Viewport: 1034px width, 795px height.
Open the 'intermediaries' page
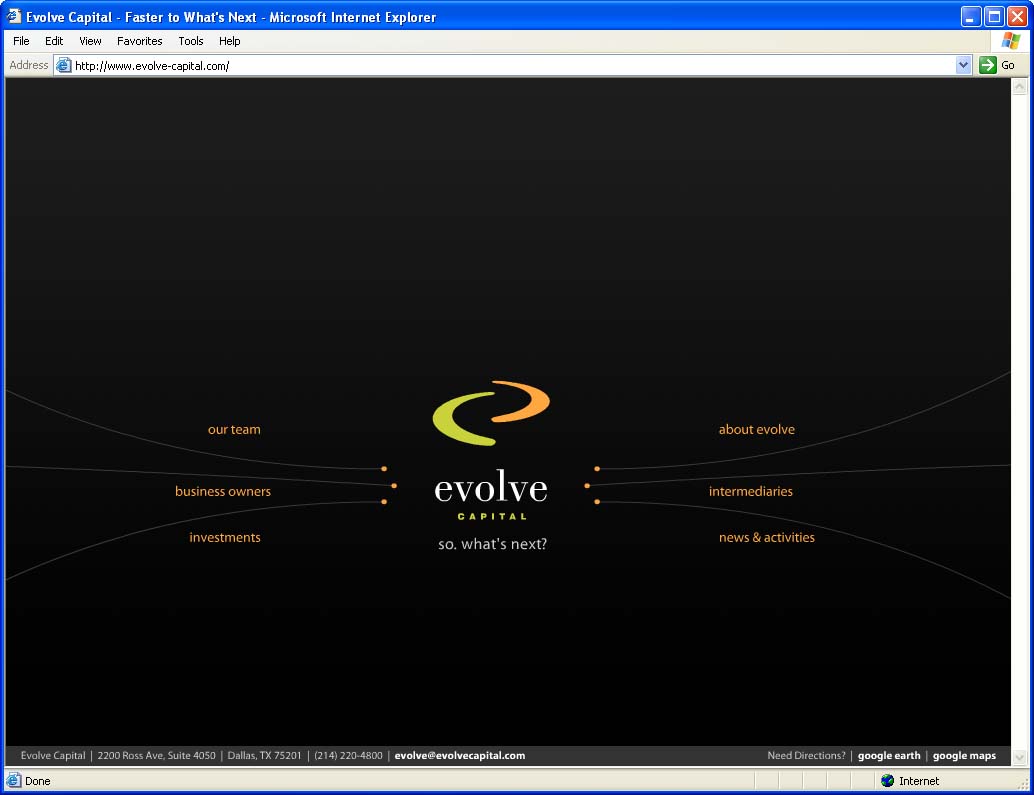(x=750, y=492)
